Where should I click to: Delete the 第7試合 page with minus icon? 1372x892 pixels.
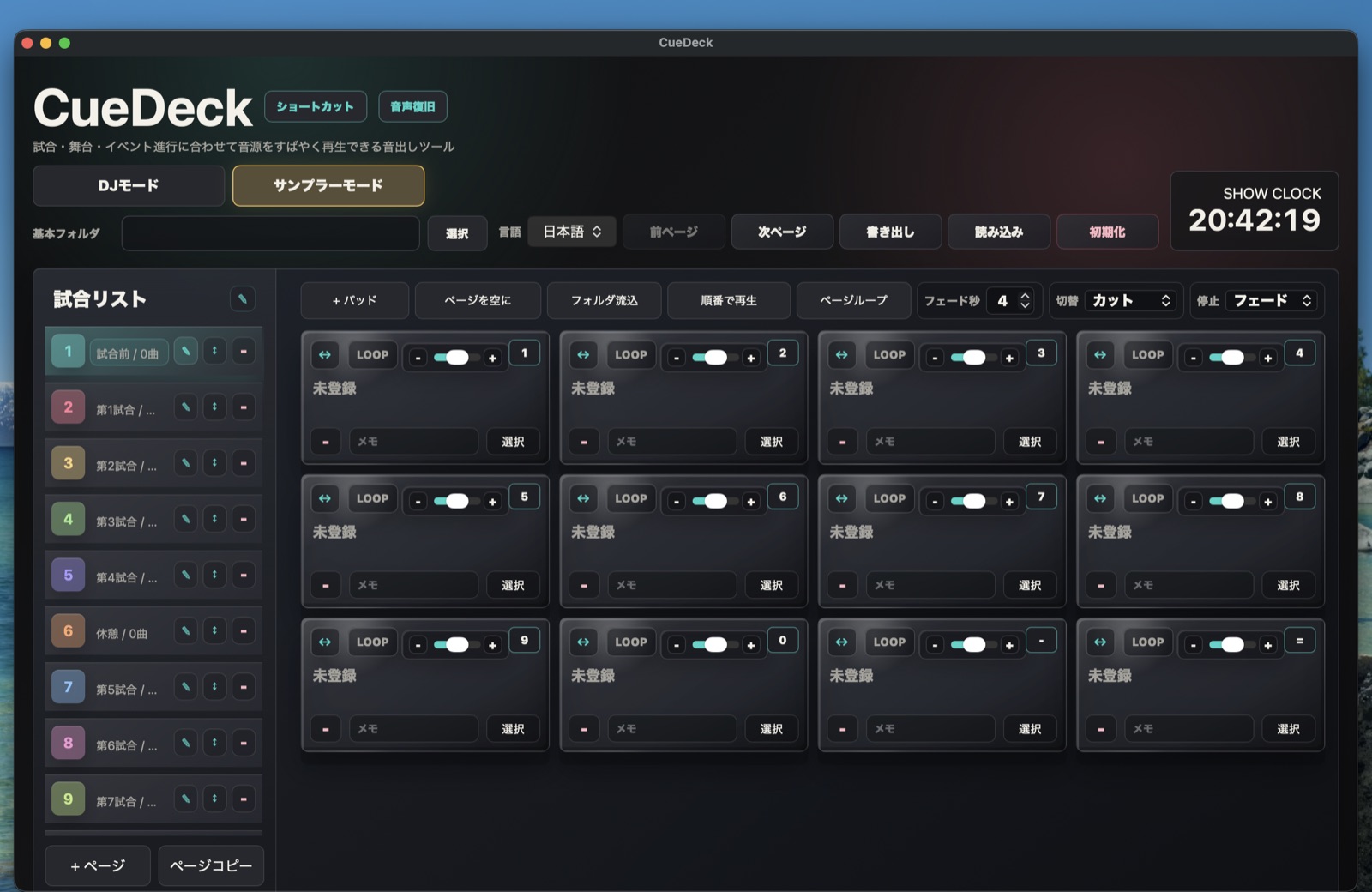(244, 799)
